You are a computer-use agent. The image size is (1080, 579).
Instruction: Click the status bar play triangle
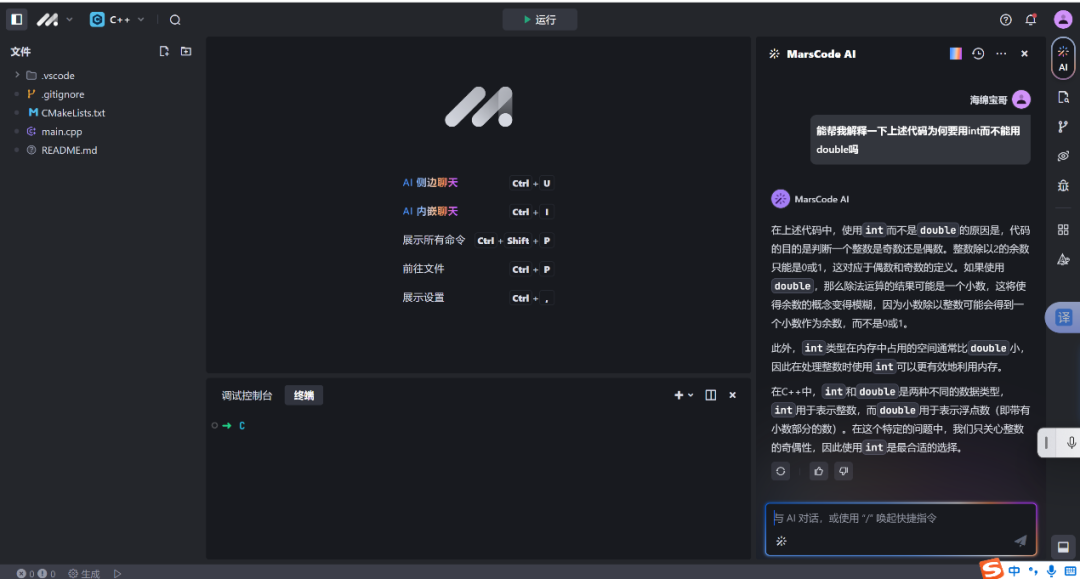click(x=118, y=573)
